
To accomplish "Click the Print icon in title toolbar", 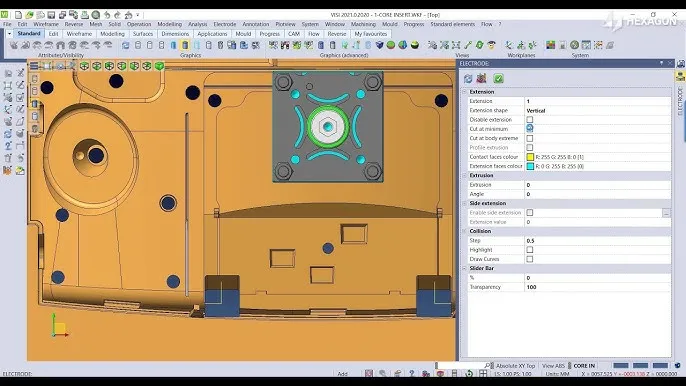I will tap(84, 15).
